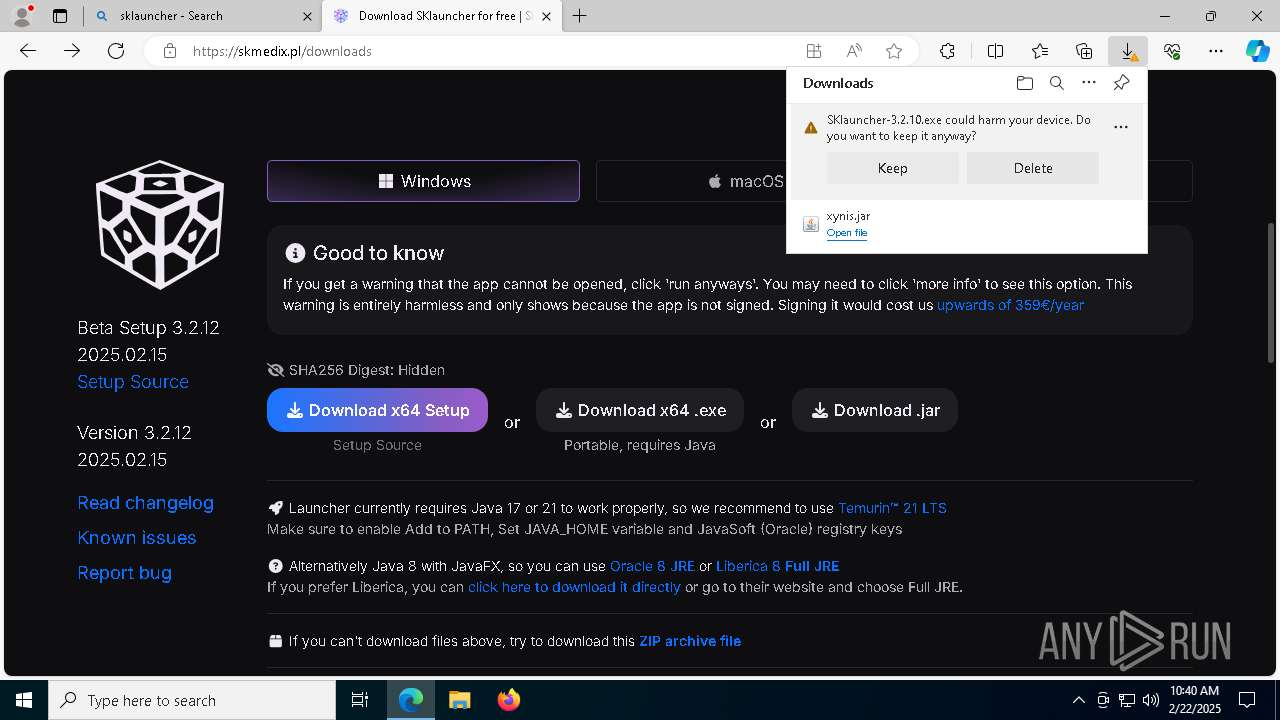Open the upwards of 359€/year link
This screenshot has width=1280, height=720.
[x=1010, y=305]
